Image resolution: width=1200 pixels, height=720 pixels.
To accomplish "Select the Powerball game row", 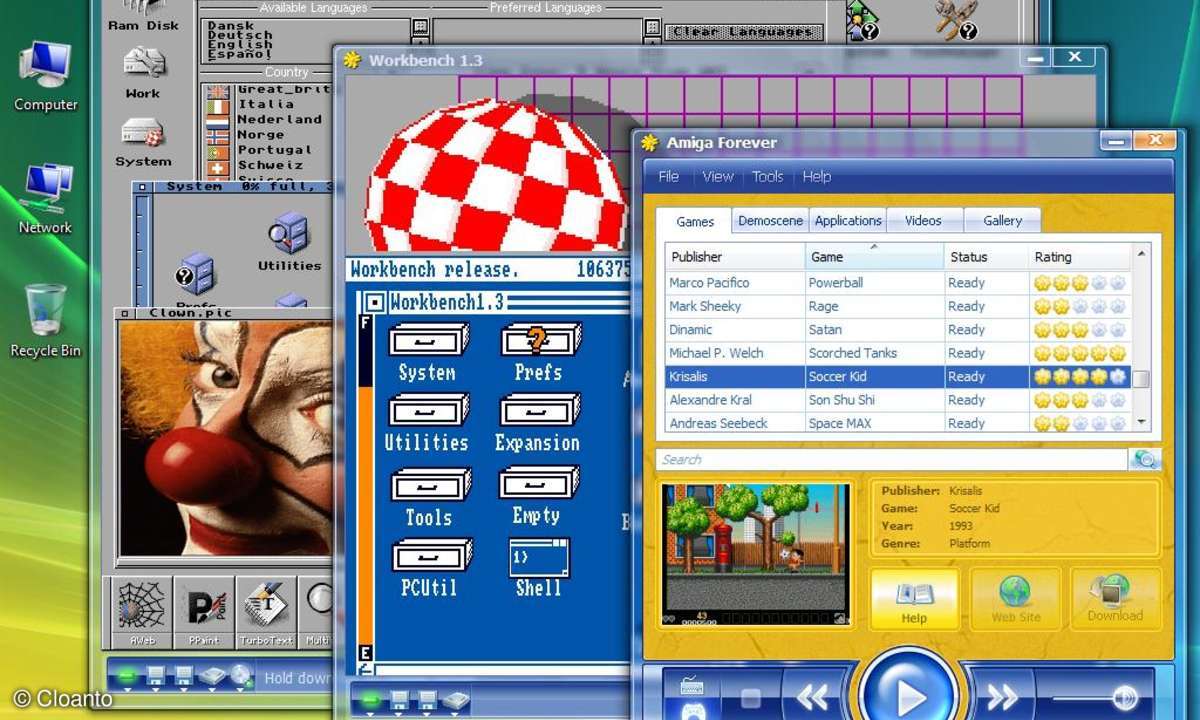I will (899, 283).
